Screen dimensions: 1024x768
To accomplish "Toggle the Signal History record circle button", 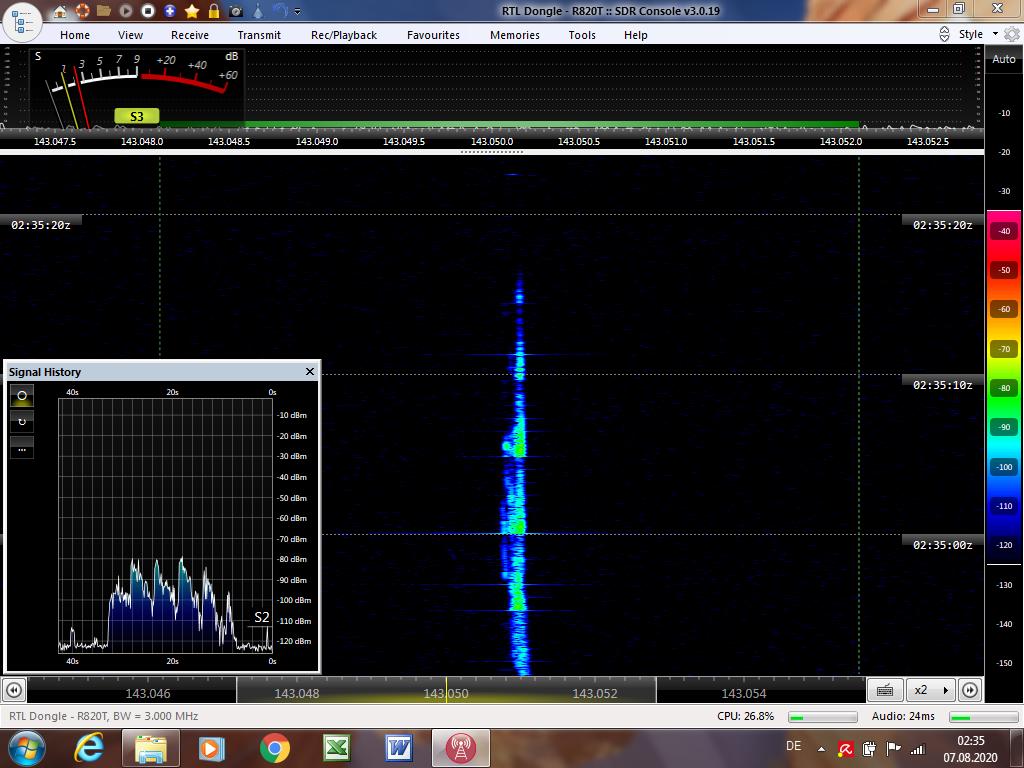I will point(22,396).
